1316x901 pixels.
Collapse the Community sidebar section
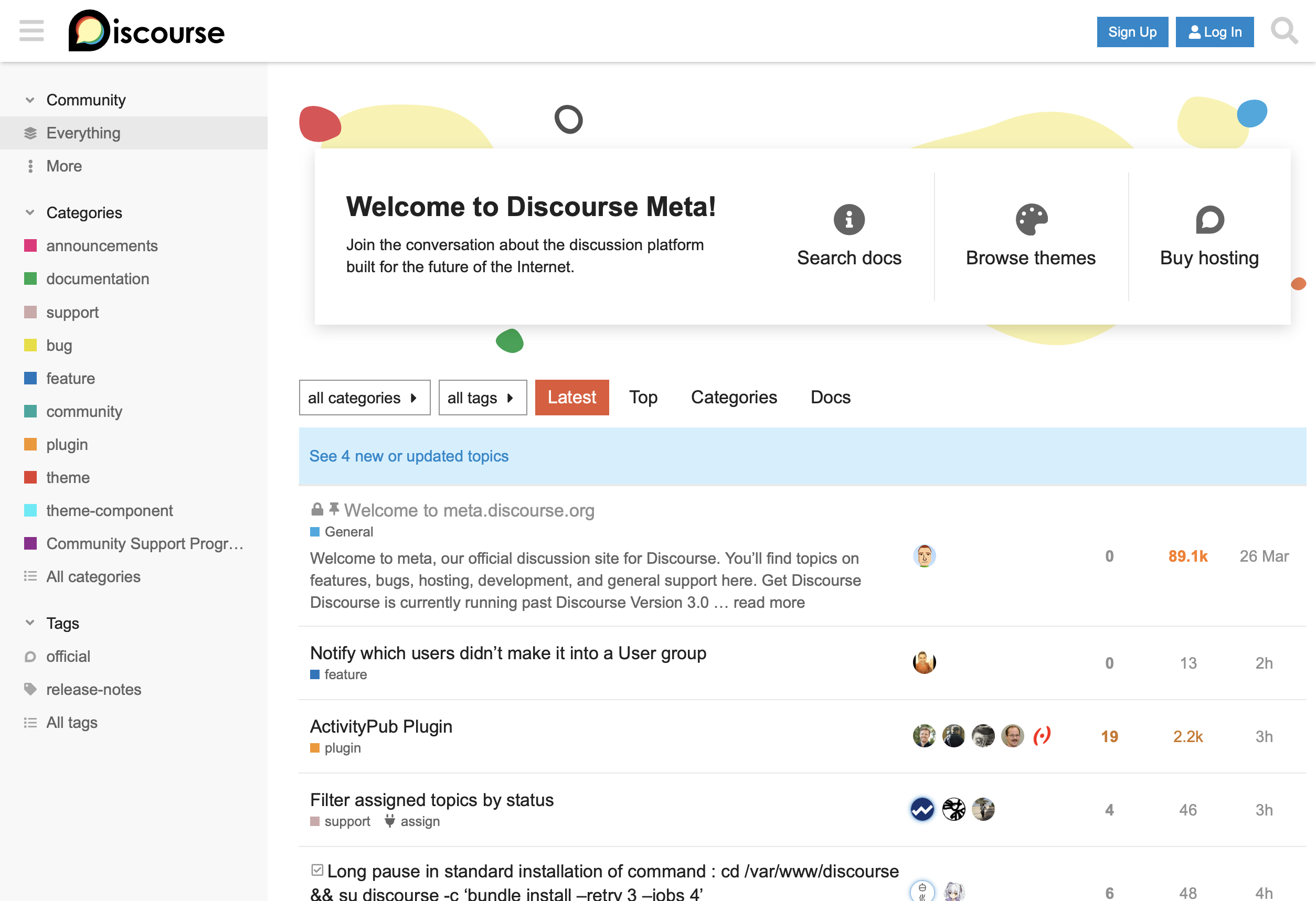pyautogui.click(x=30, y=100)
